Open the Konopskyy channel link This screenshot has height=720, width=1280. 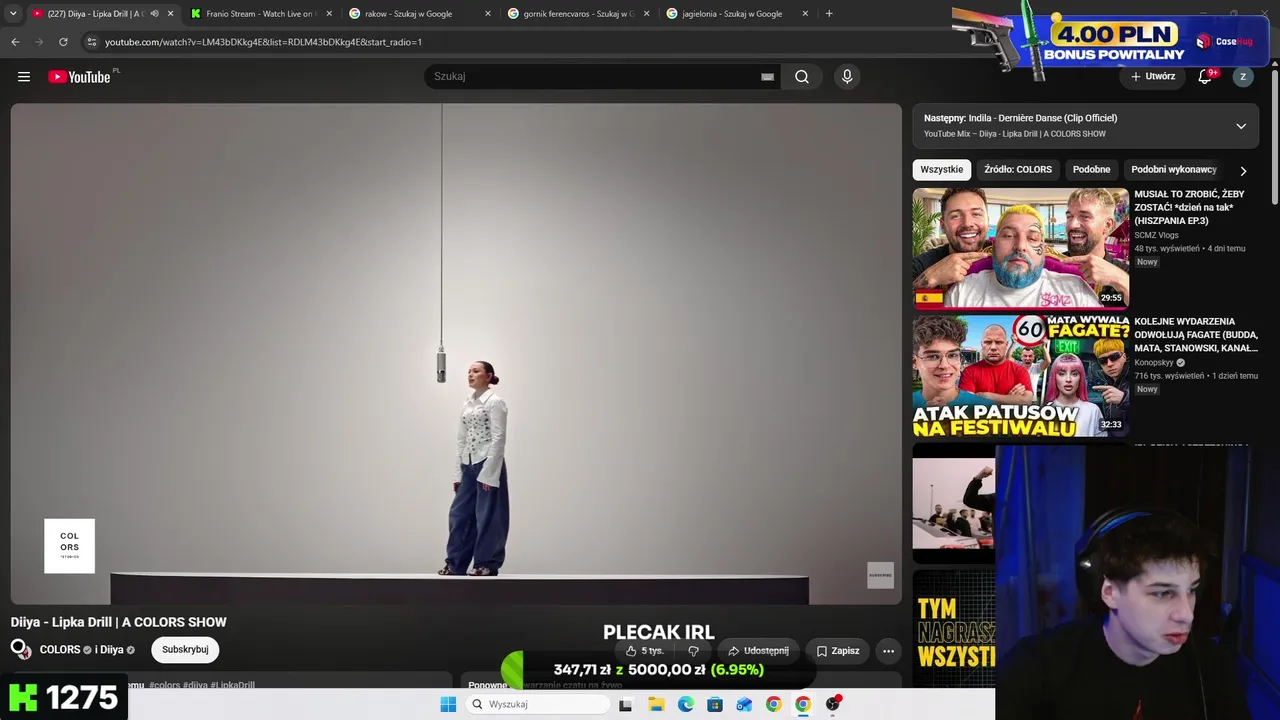coord(1154,363)
